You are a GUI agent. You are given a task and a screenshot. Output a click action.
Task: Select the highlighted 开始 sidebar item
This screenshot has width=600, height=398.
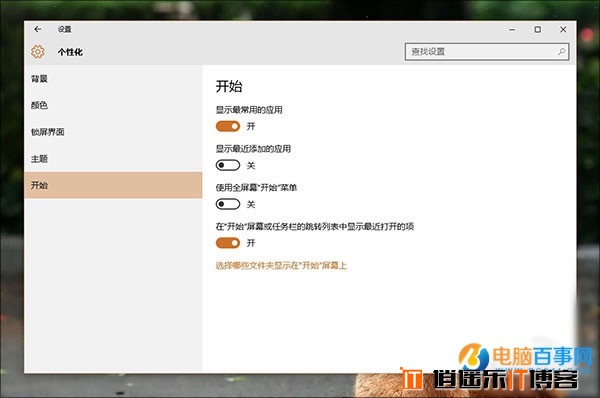point(113,185)
